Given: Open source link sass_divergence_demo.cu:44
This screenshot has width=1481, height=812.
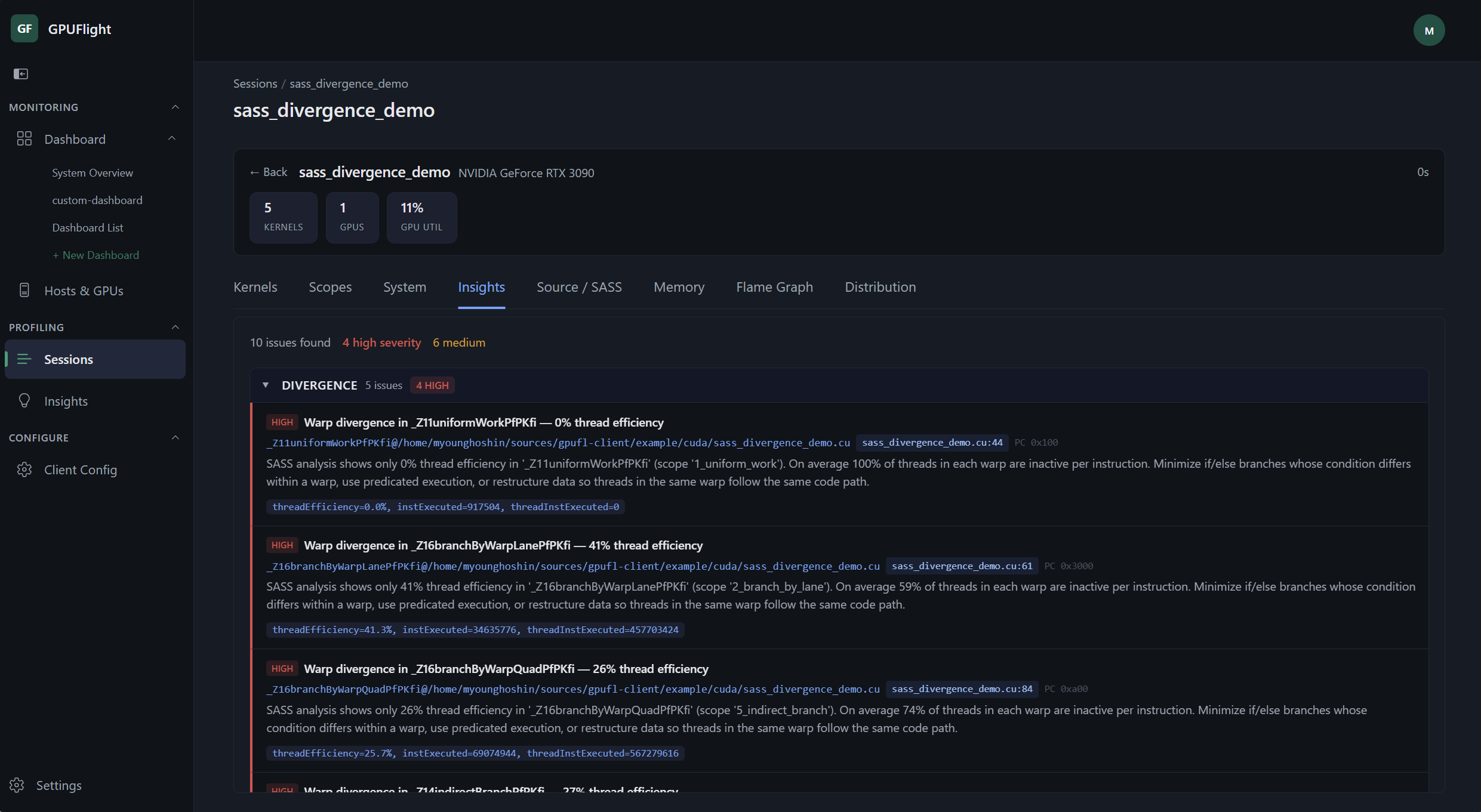Looking at the screenshot, I should pyautogui.click(x=932, y=443).
